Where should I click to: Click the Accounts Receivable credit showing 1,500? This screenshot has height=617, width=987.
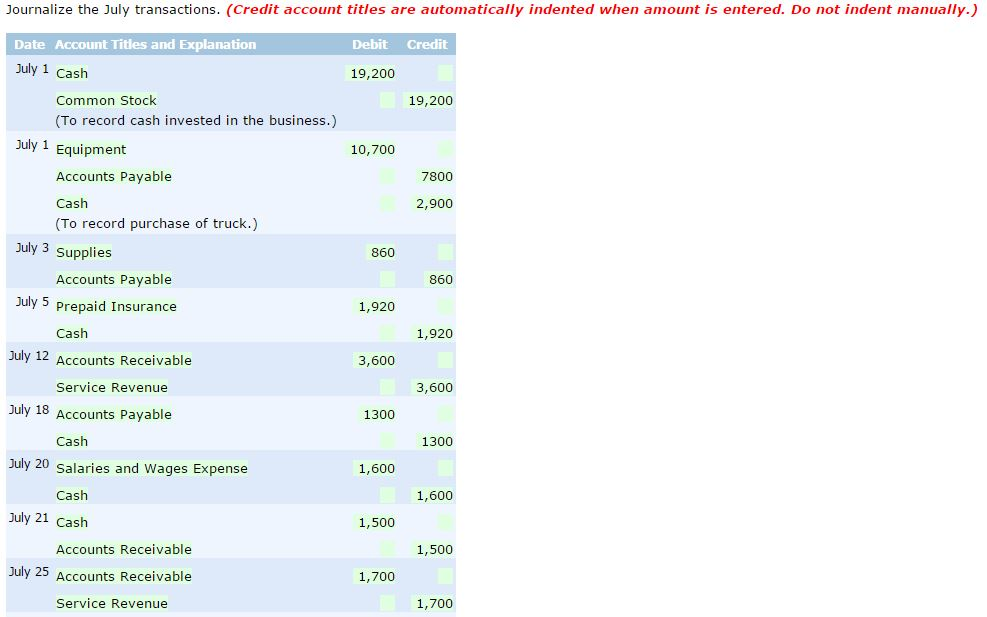(x=430, y=549)
